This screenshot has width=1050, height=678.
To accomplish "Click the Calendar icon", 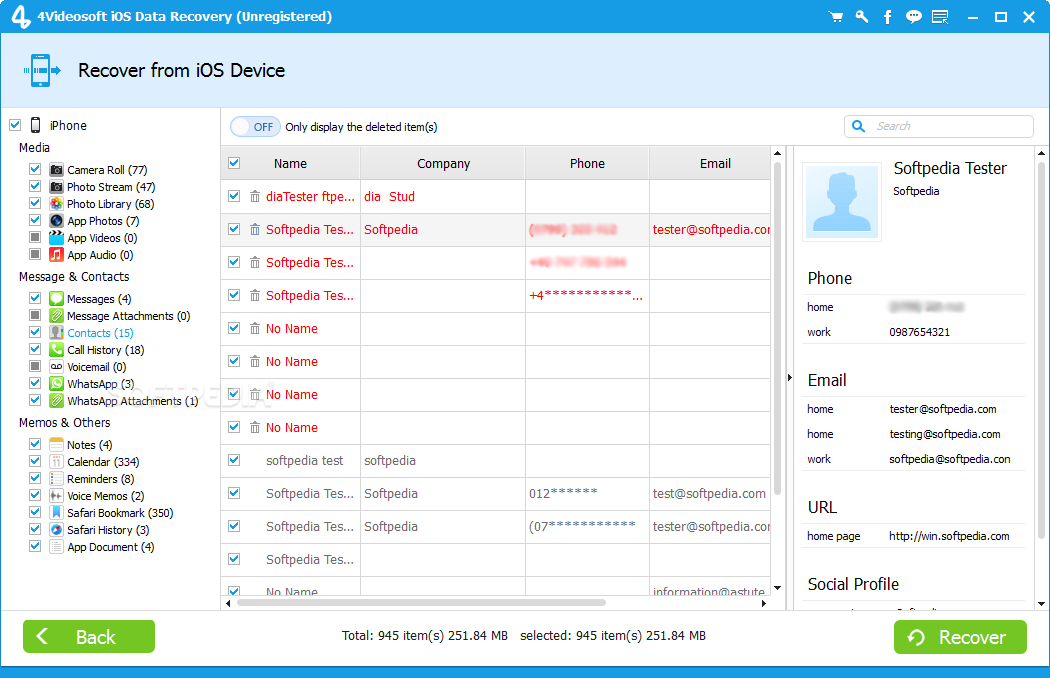I will [x=57, y=462].
